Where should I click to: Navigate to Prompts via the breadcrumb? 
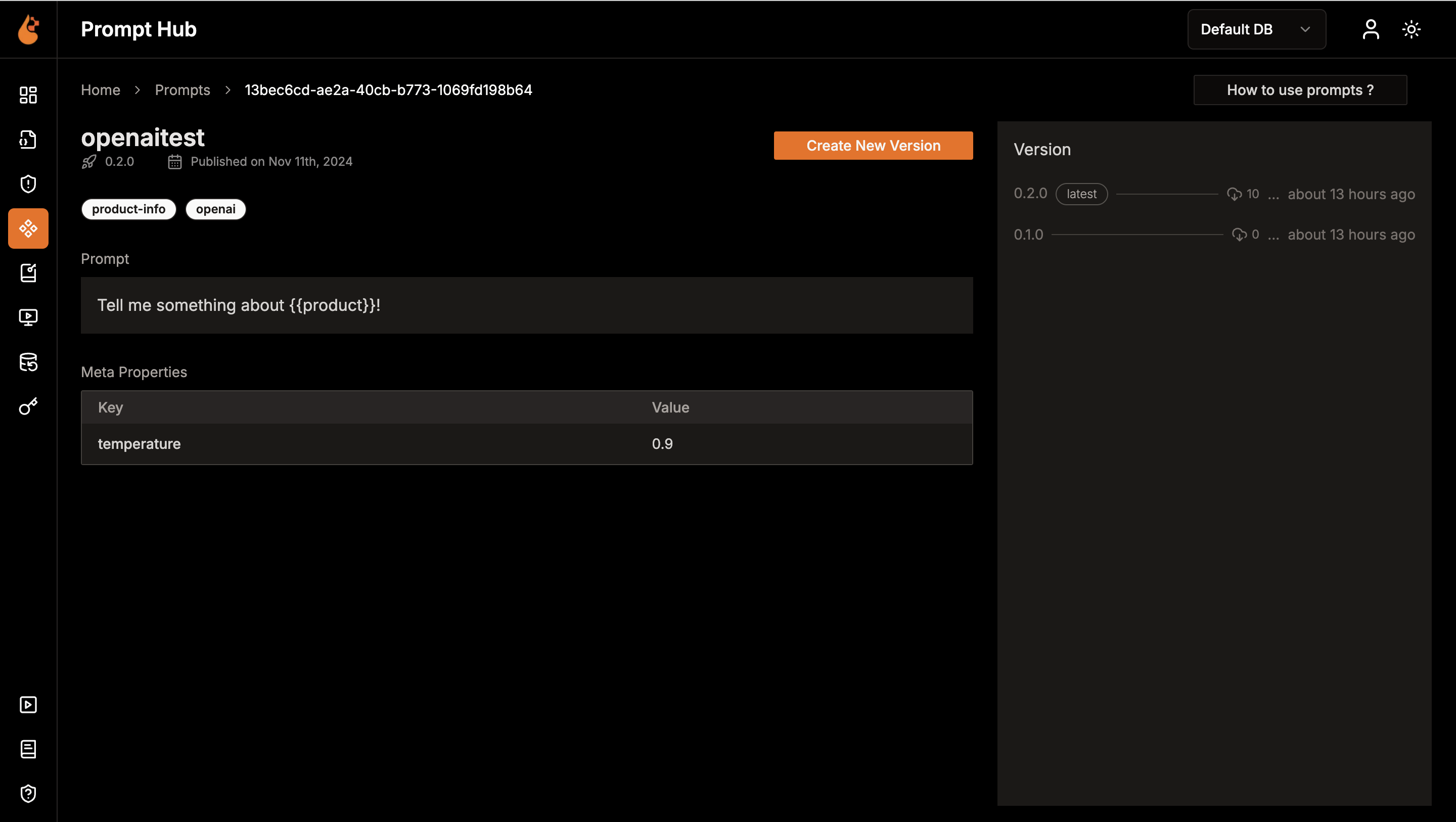click(183, 89)
